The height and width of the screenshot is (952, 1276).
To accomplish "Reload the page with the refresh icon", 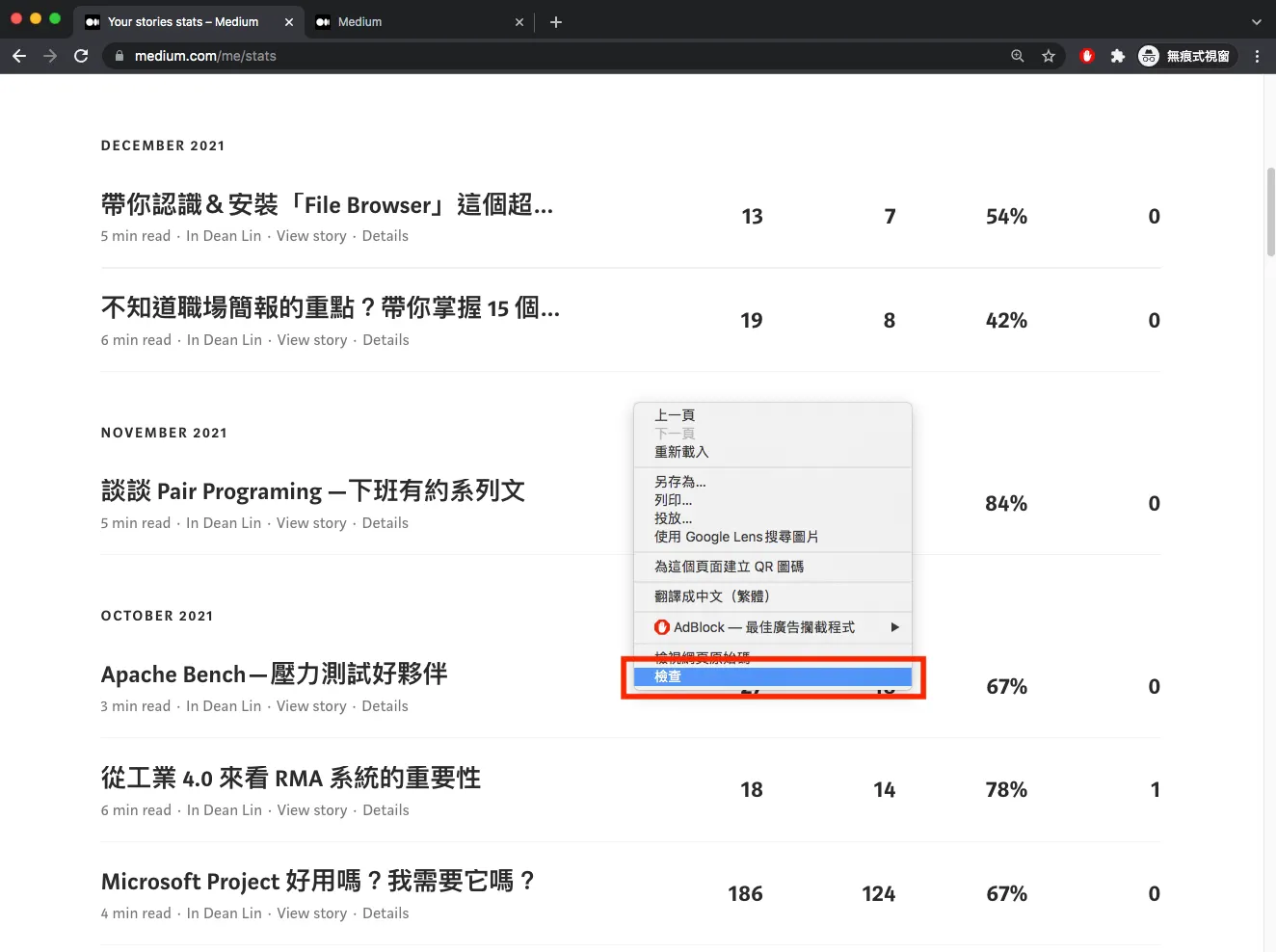I will [x=82, y=56].
